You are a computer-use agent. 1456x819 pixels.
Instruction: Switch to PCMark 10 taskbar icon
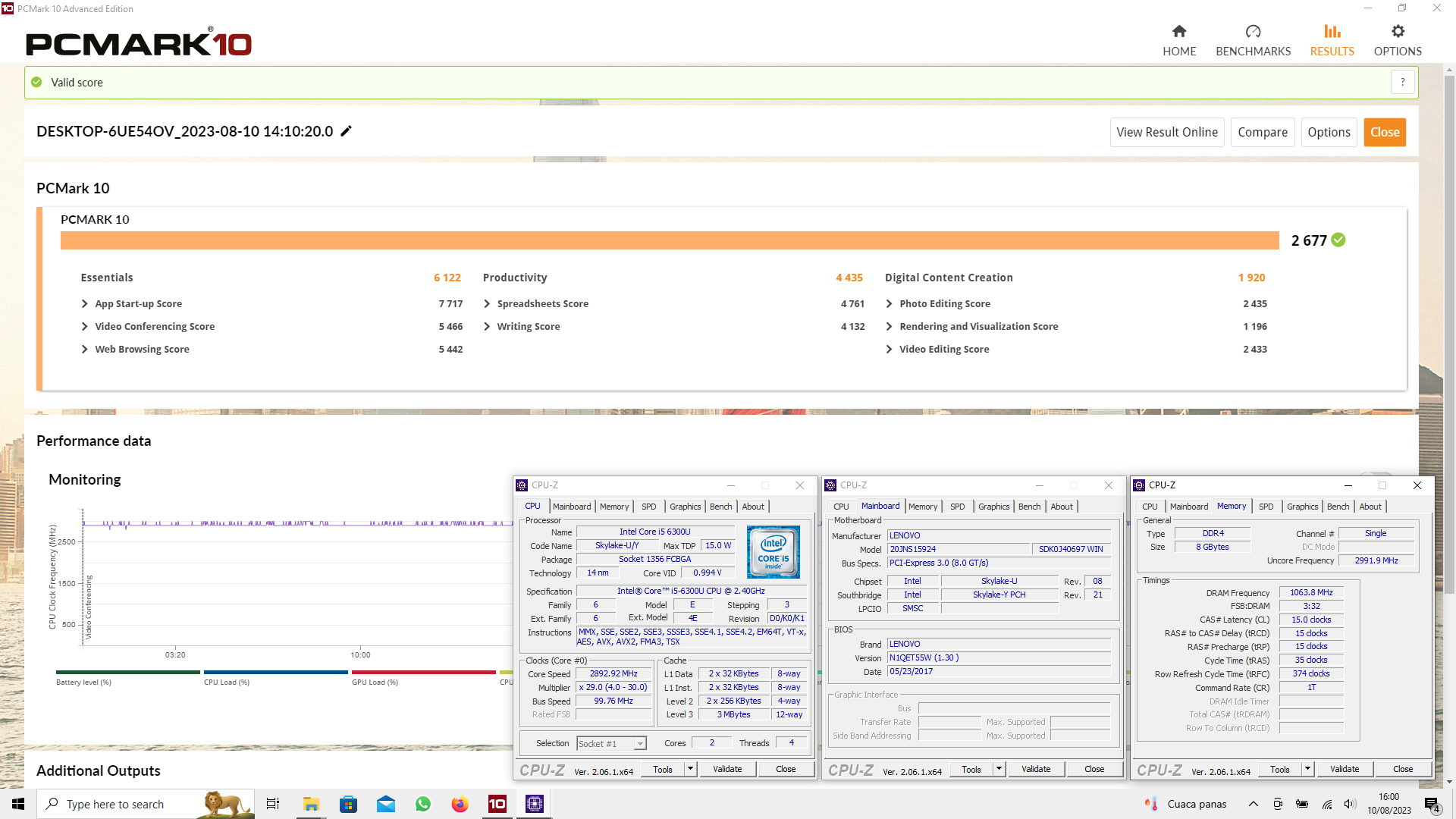pos(497,804)
